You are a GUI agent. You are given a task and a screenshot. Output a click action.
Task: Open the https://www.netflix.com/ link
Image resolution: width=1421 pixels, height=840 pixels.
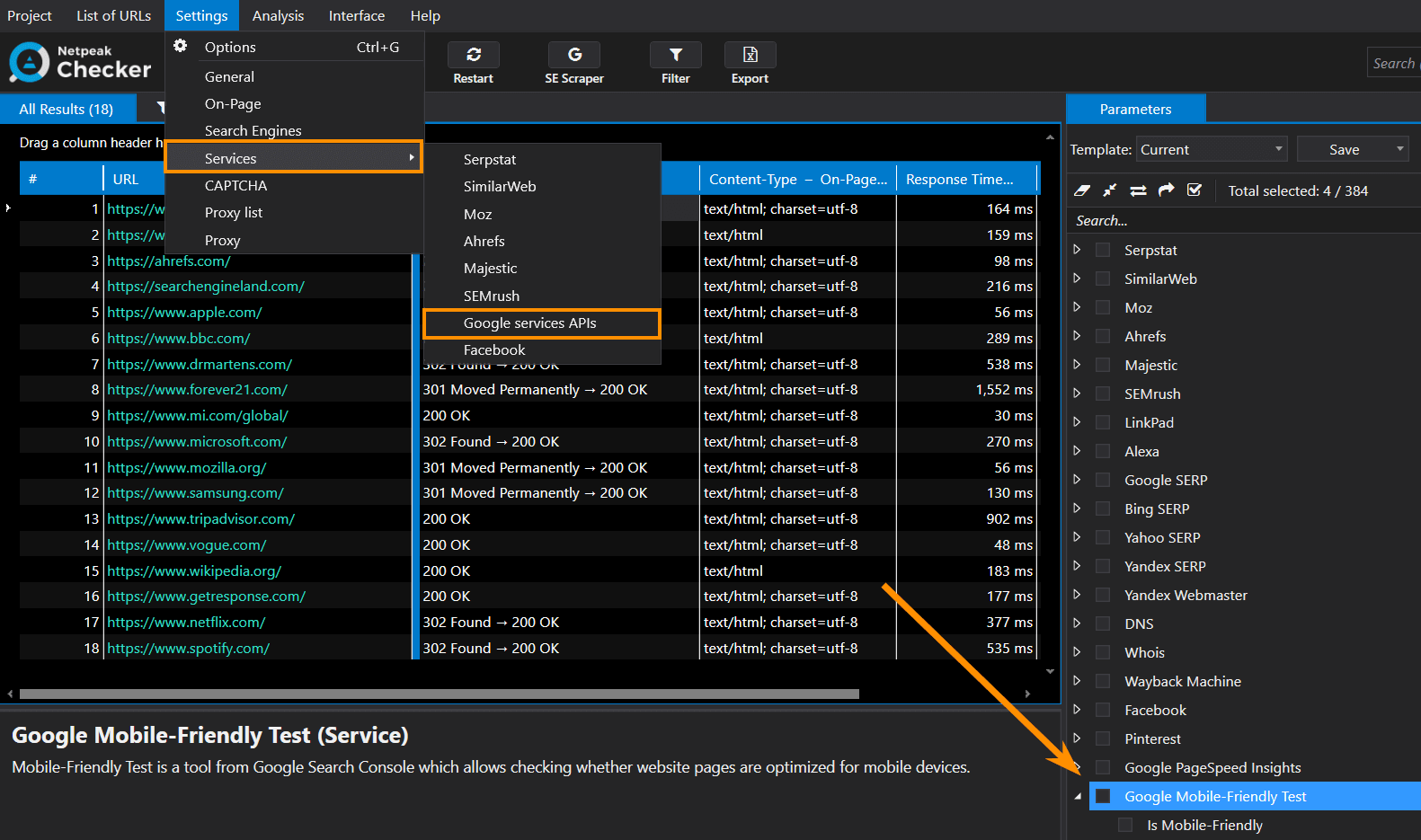coord(186,622)
